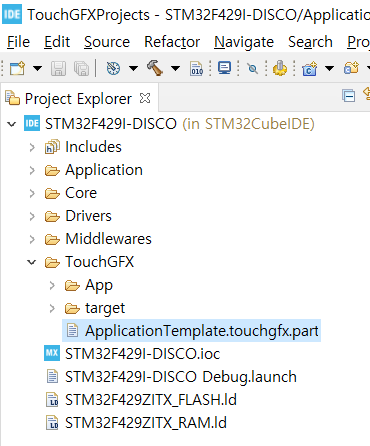
Task: Open the Navigate menu
Action: point(244,42)
